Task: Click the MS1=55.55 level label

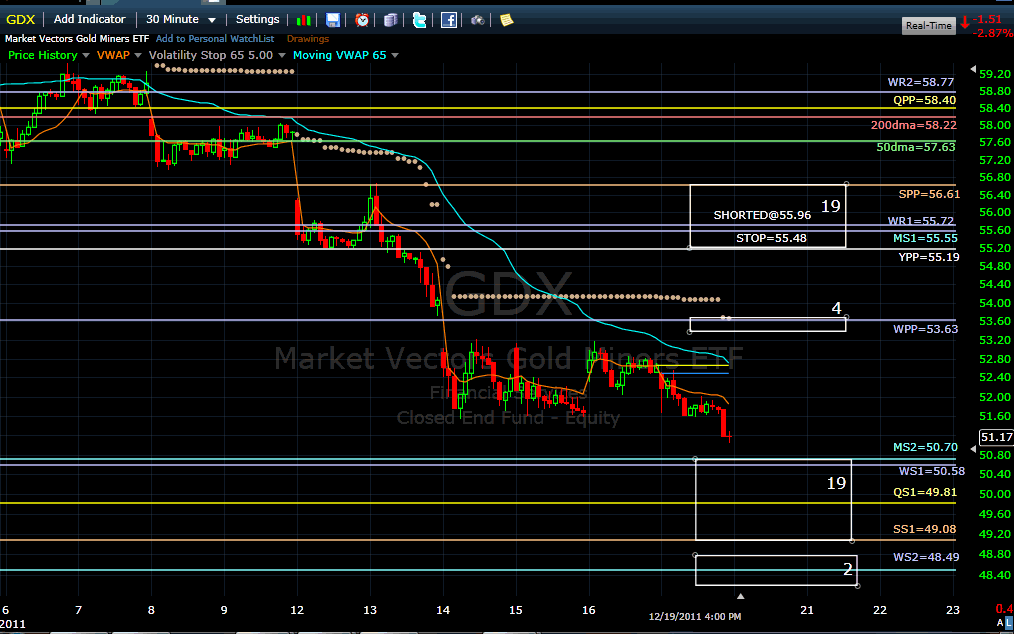Action: 925,238
